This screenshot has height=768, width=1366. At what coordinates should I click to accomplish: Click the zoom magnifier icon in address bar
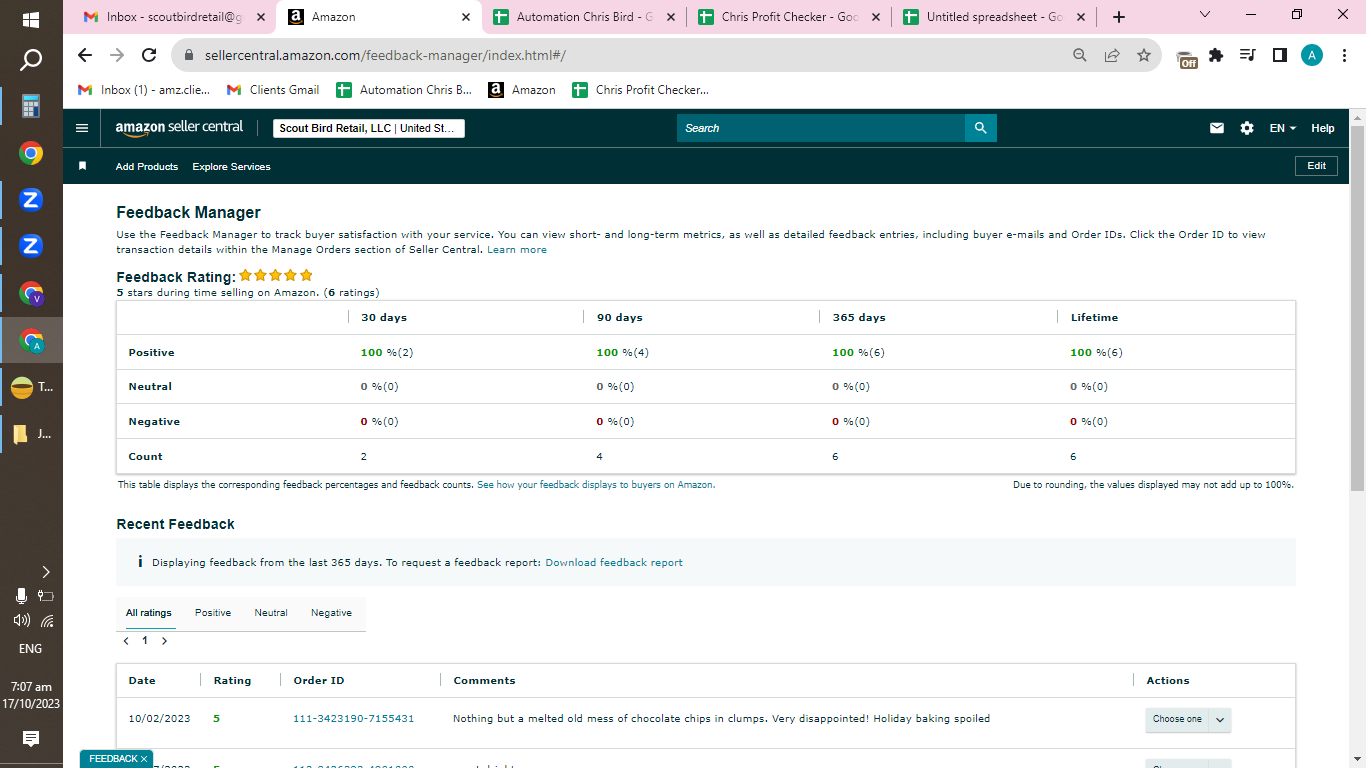pos(1080,56)
